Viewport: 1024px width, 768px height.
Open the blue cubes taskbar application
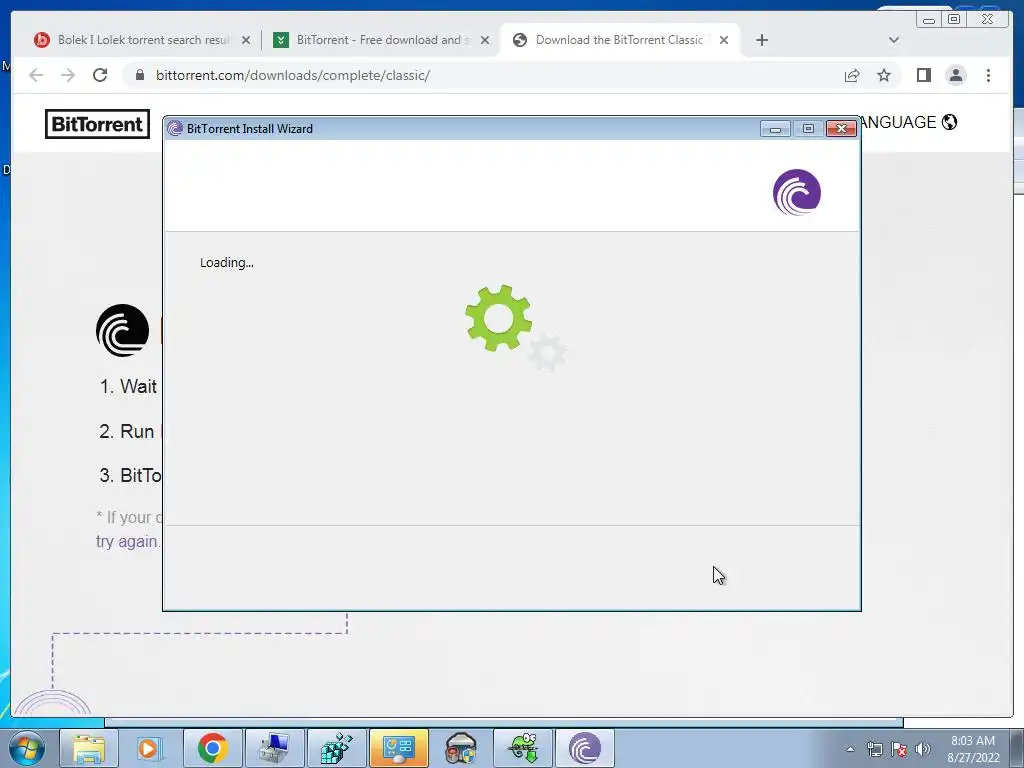(336, 748)
